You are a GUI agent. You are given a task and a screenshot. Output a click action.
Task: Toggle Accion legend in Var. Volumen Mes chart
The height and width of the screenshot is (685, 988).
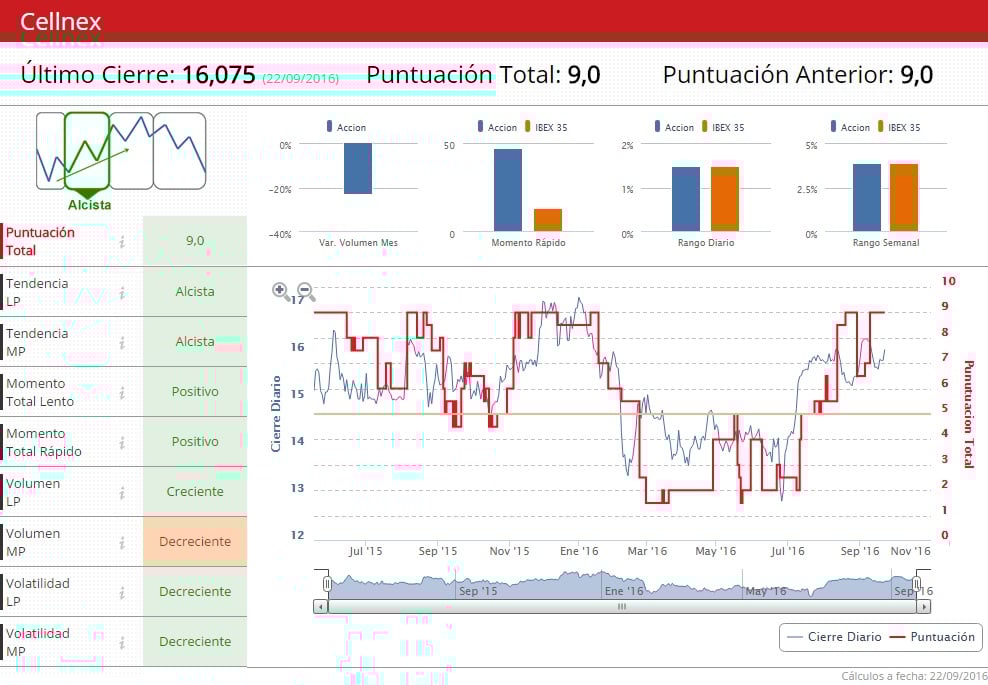pos(346,127)
